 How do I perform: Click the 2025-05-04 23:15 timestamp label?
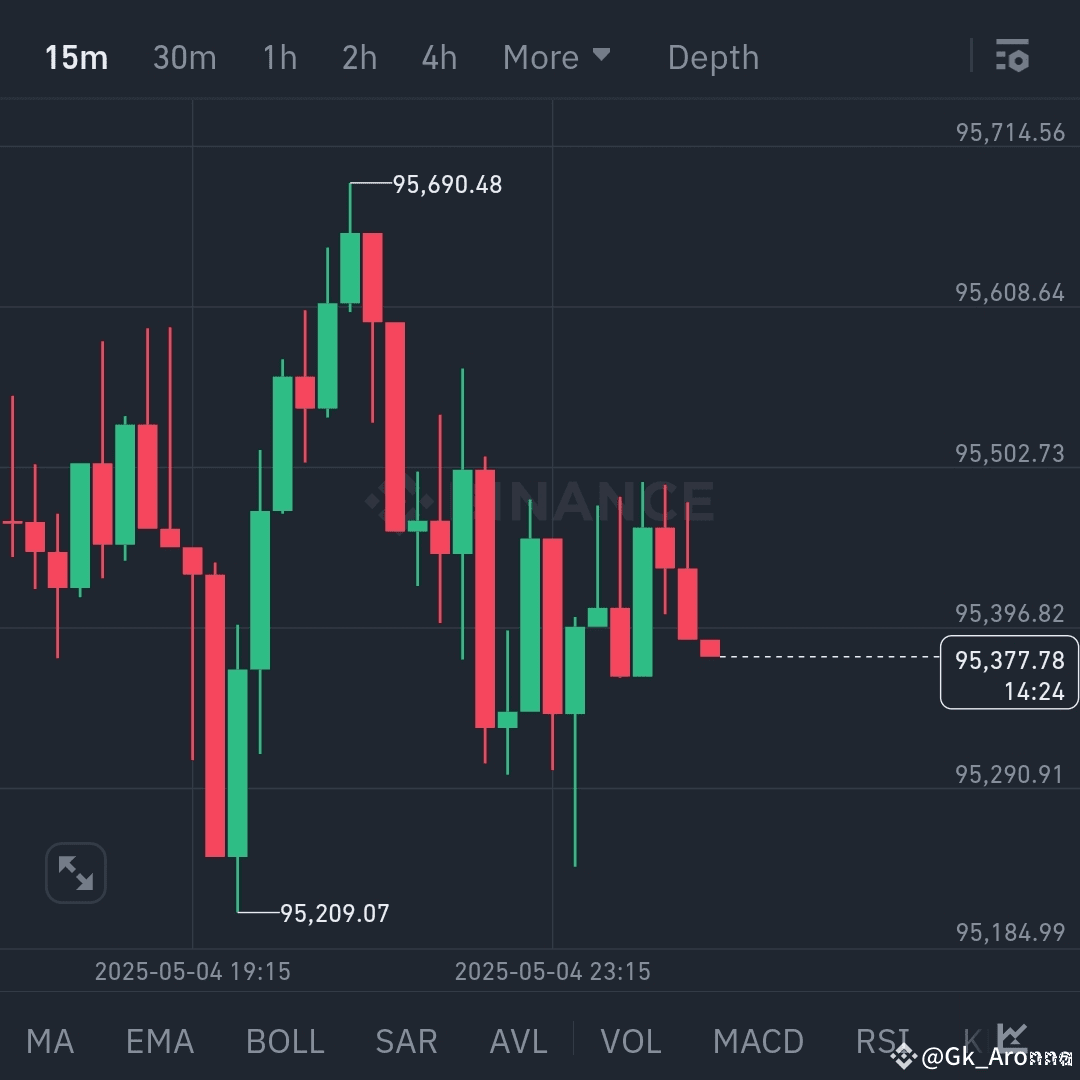coord(552,971)
